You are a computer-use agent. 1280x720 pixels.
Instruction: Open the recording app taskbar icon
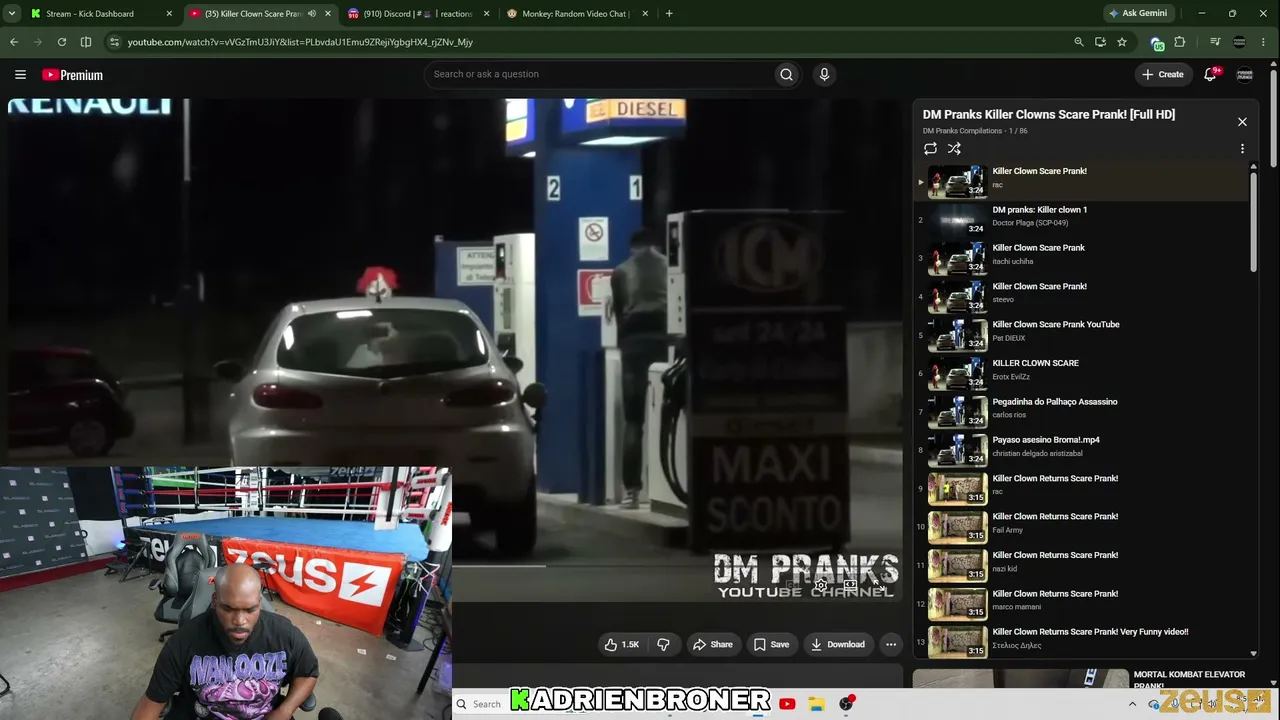[847, 704]
